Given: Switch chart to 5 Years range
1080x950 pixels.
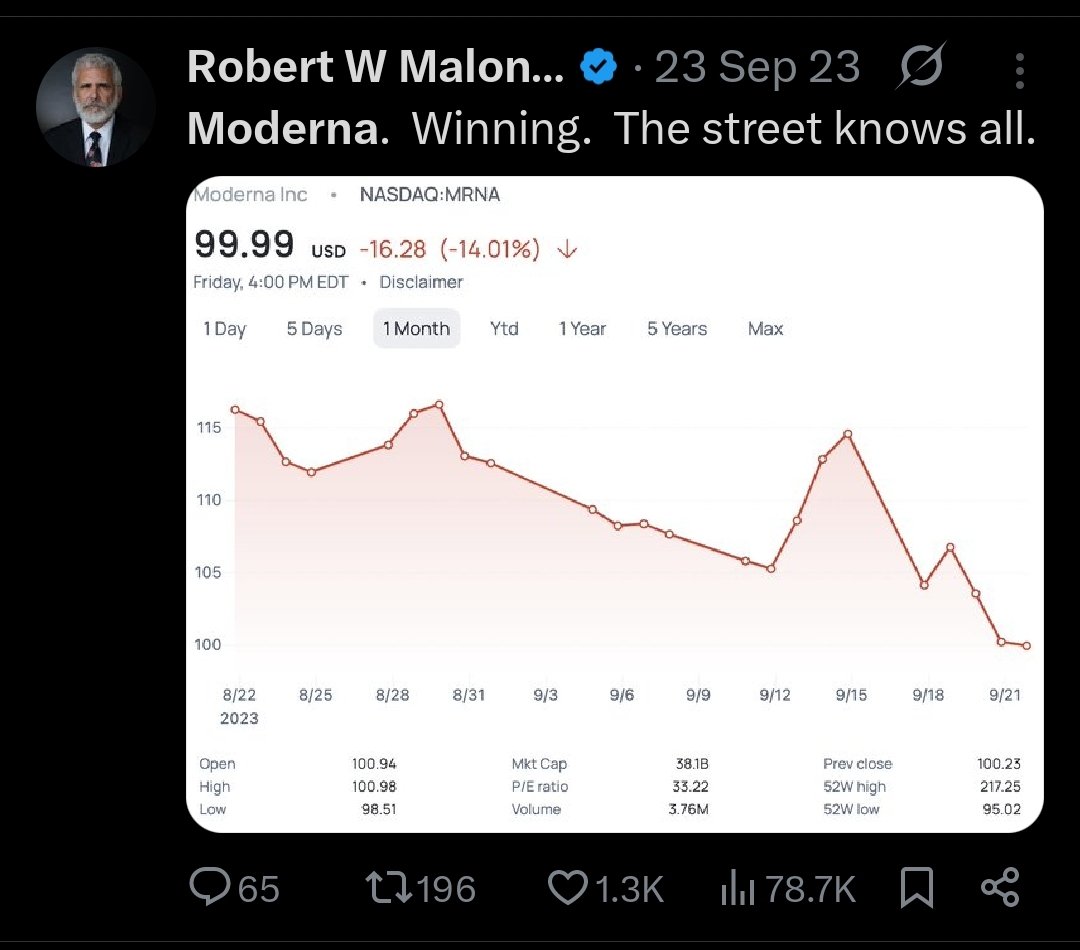Looking at the screenshot, I should tap(677, 329).
